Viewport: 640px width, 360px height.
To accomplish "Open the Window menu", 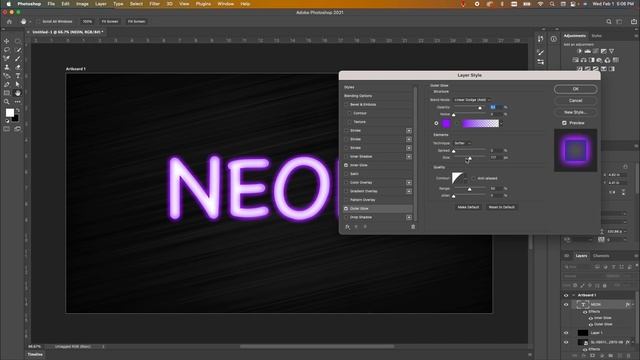I will [225, 4].
